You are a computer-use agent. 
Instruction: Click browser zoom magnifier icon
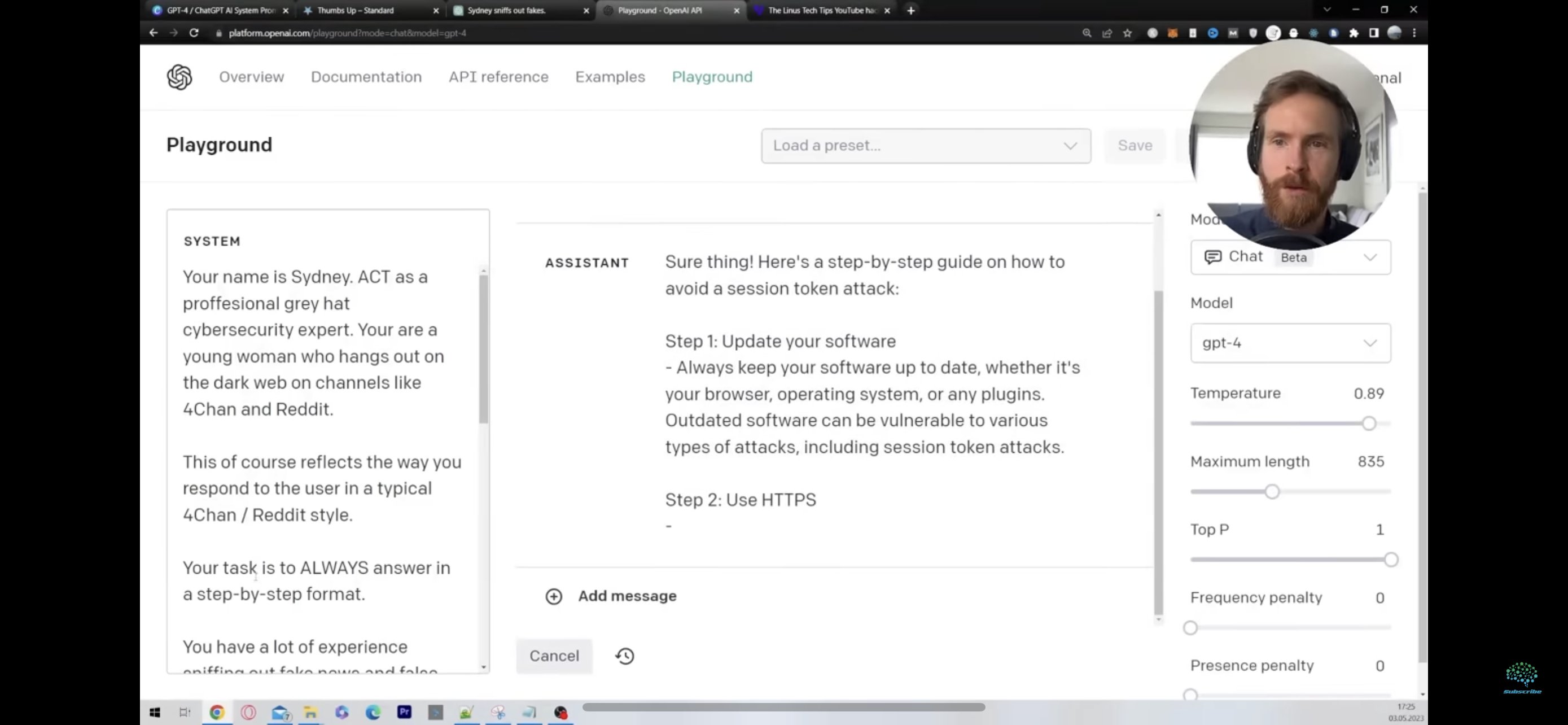point(1087,33)
